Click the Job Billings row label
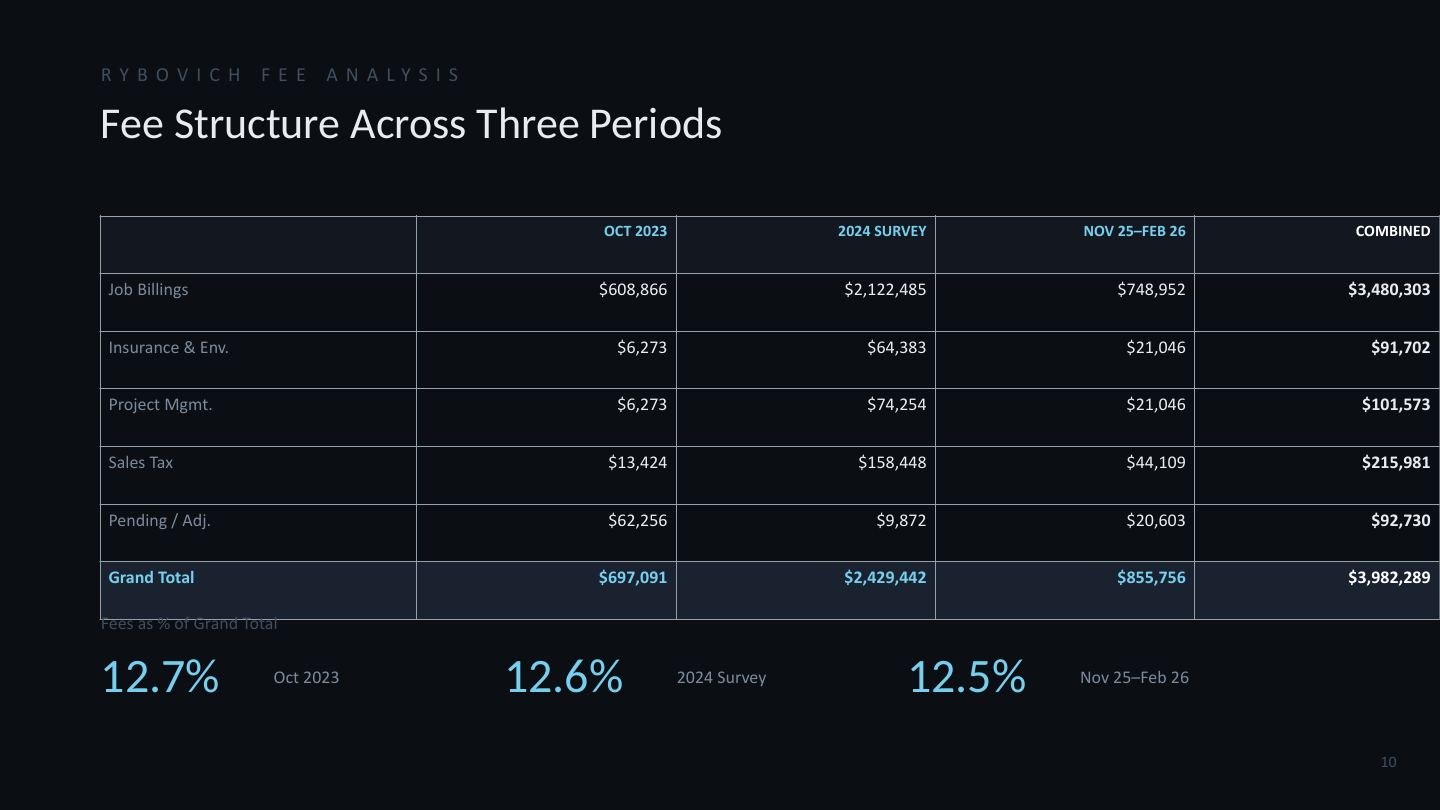The height and width of the screenshot is (810, 1440). tap(148, 290)
